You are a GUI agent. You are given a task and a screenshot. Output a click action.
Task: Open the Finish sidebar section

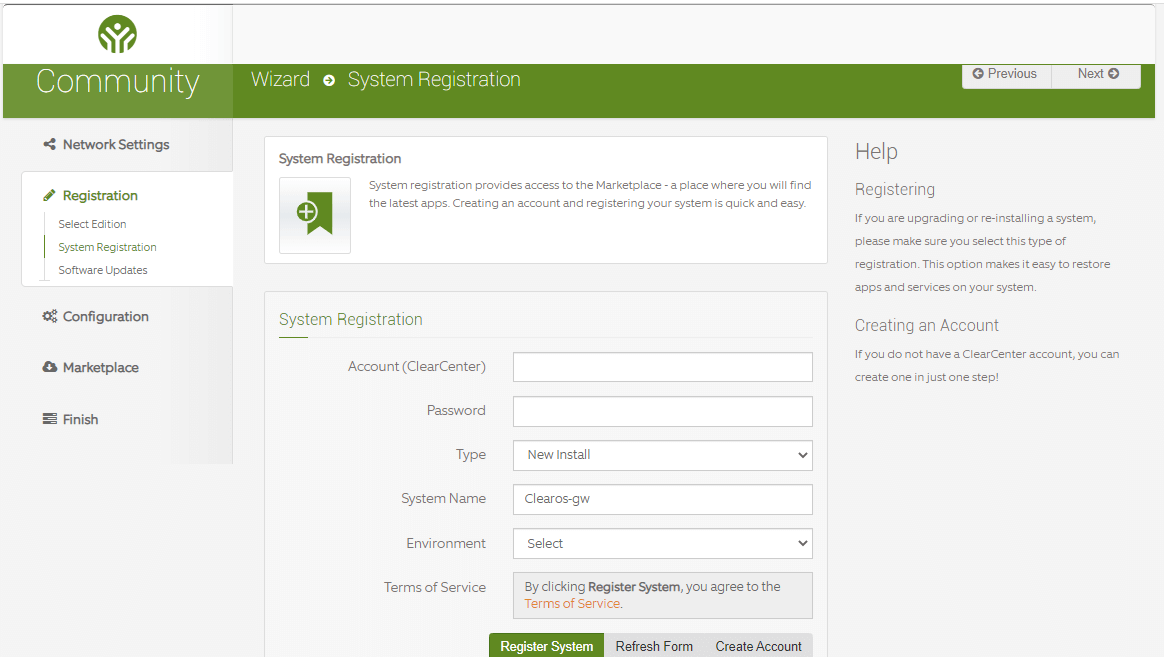click(x=80, y=419)
